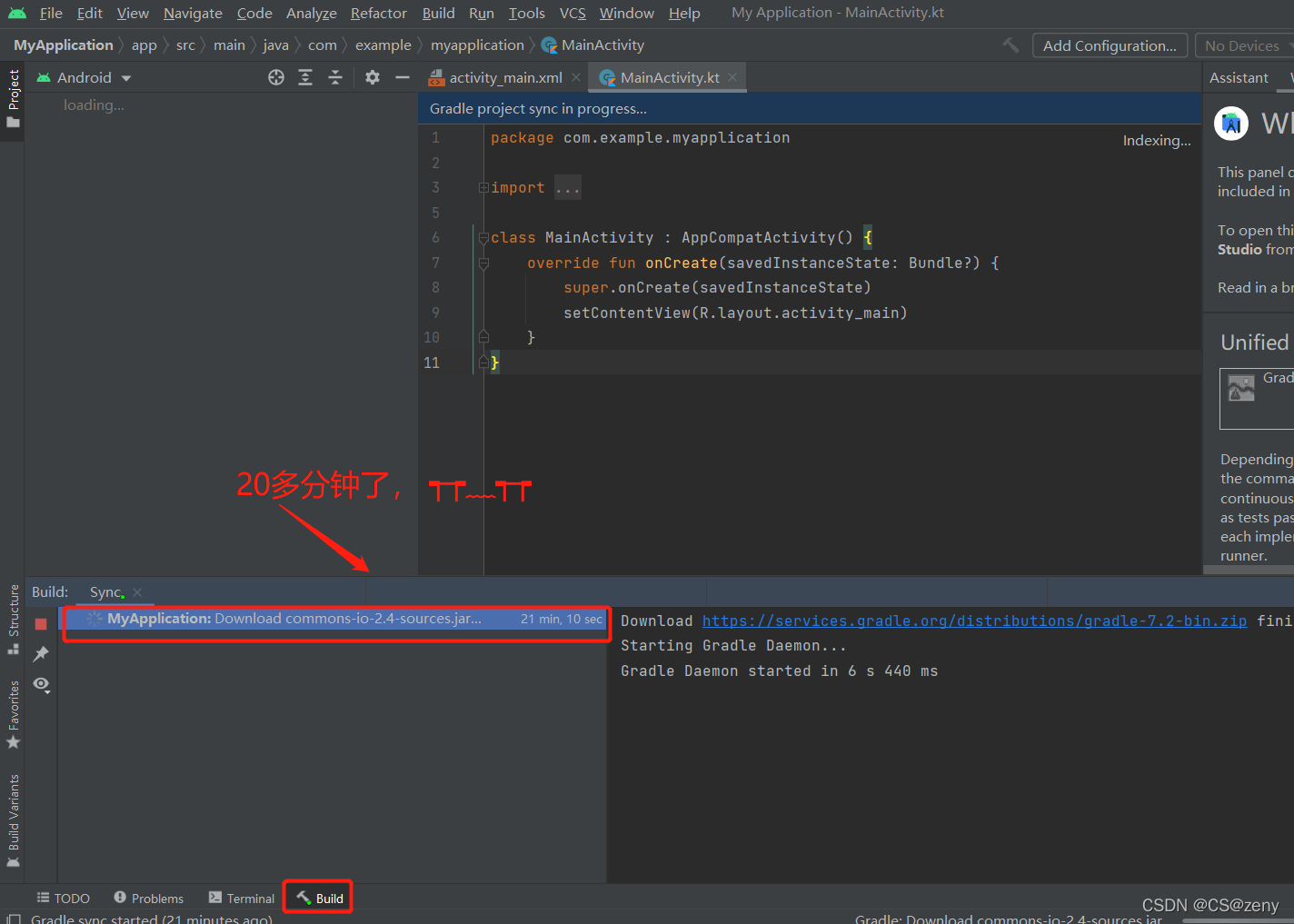
Task: Open the Window menu
Action: (627, 13)
